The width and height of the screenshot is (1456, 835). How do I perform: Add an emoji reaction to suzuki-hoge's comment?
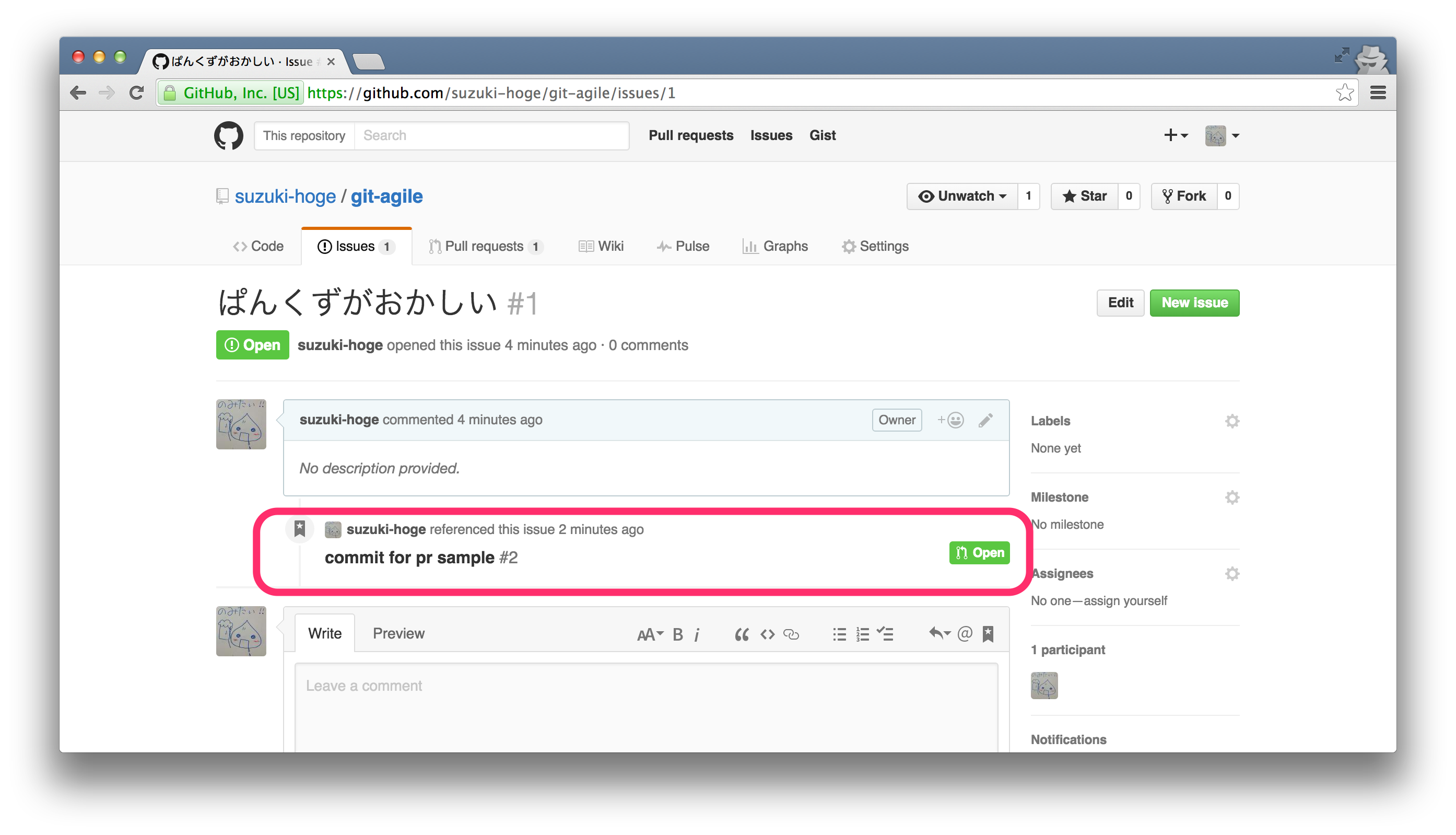click(950, 419)
